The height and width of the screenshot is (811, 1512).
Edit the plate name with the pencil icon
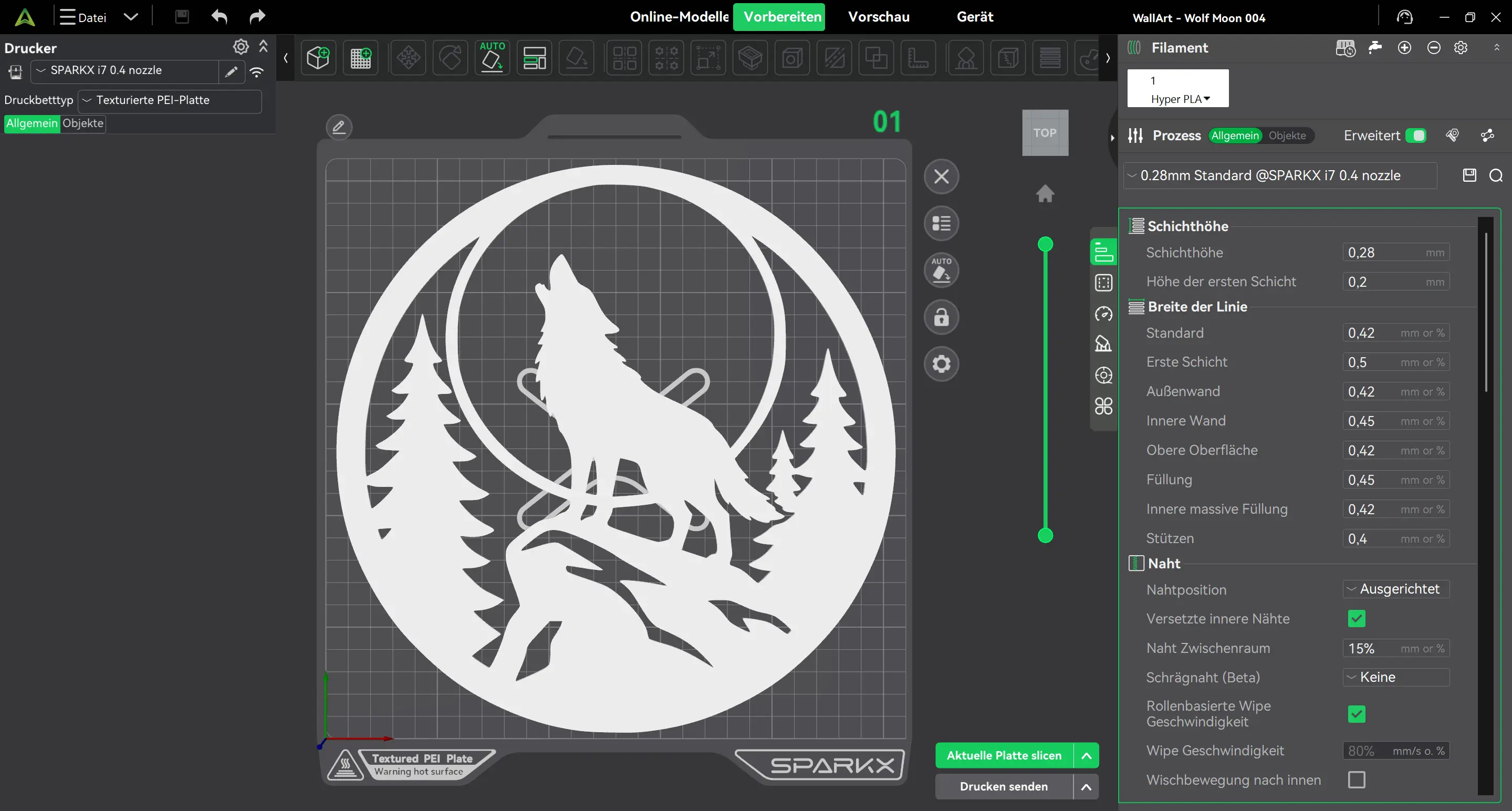tap(339, 127)
